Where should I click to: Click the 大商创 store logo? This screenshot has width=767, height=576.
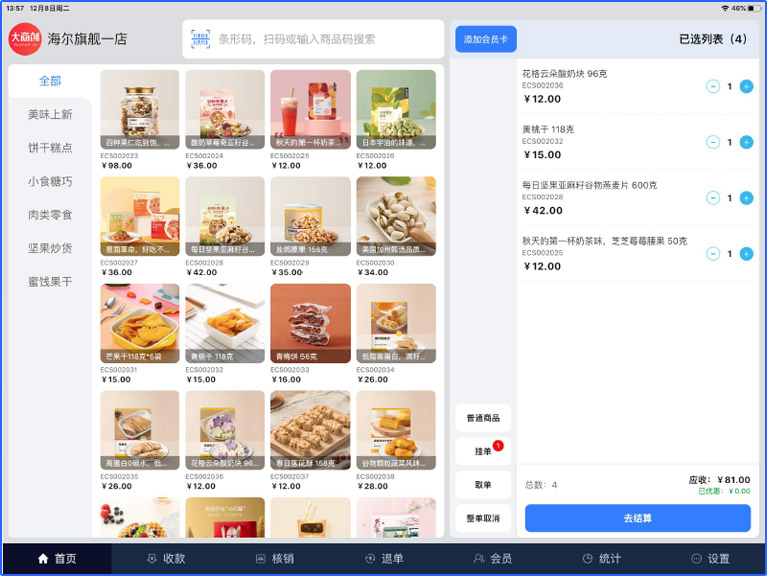pos(25,39)
